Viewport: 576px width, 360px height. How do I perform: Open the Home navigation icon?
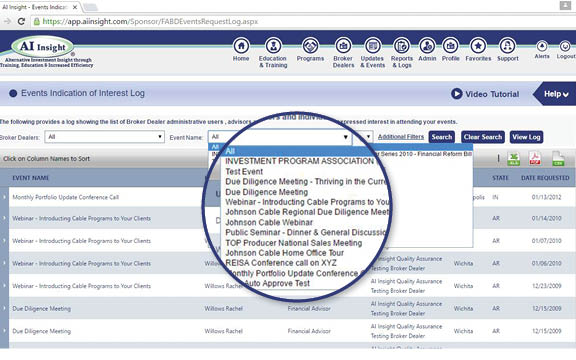click(241, 46)
